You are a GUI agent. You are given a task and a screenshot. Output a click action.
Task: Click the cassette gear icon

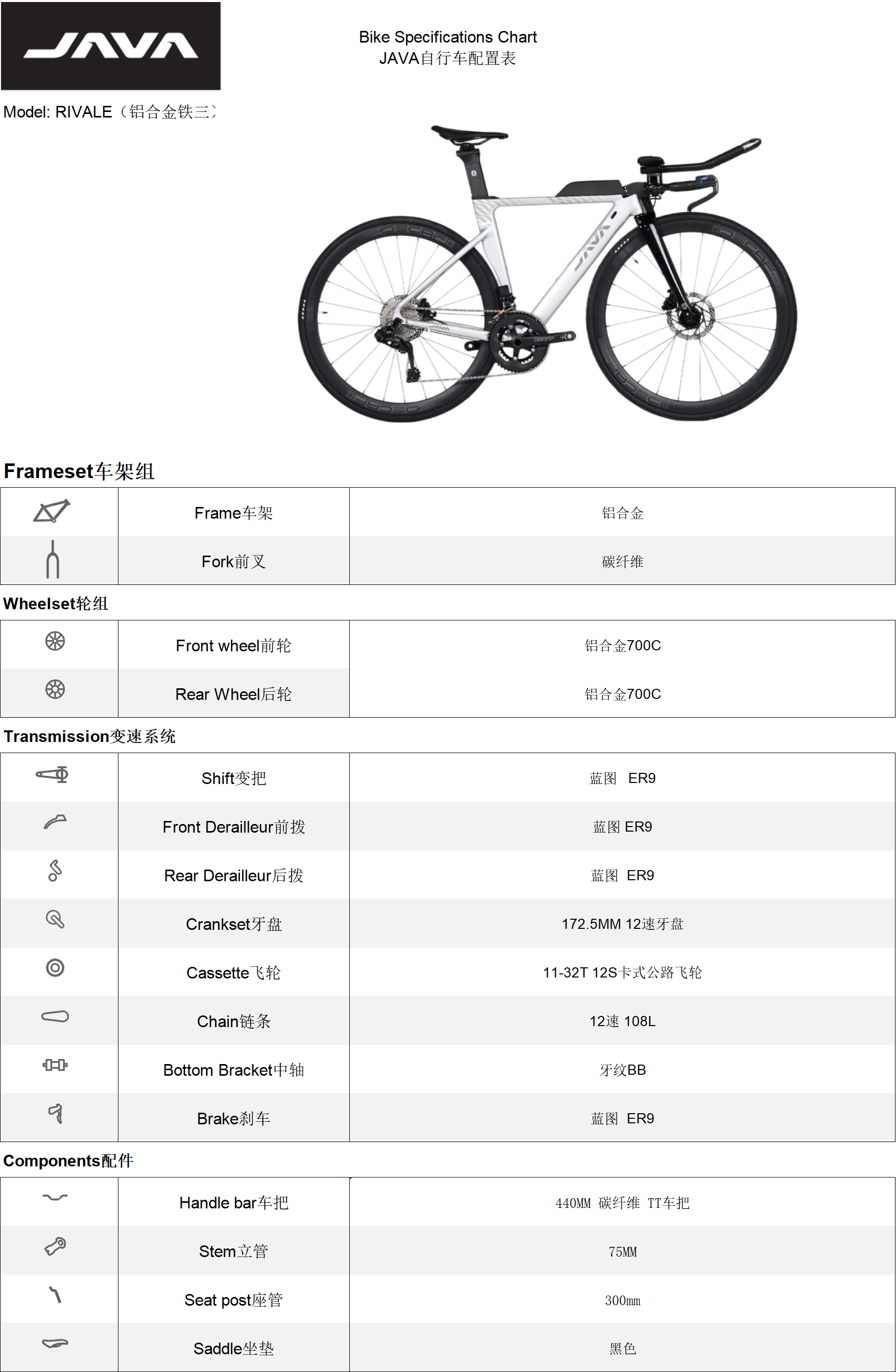[x=55, y=967]
